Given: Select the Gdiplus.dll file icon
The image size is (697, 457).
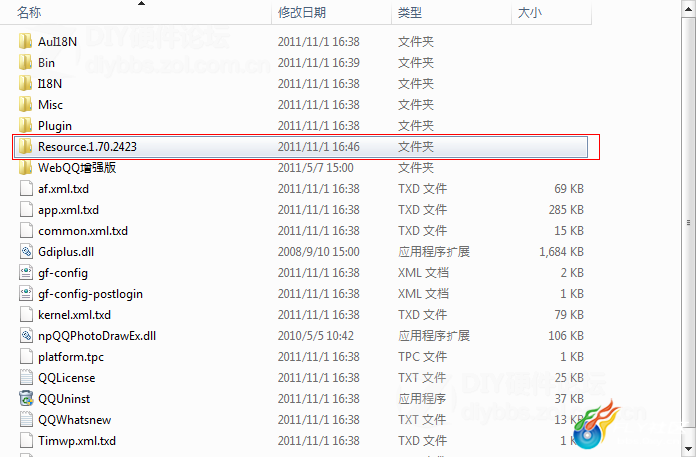Looking at the screenshot, I should pyautogui.click(x=26, y=252).
